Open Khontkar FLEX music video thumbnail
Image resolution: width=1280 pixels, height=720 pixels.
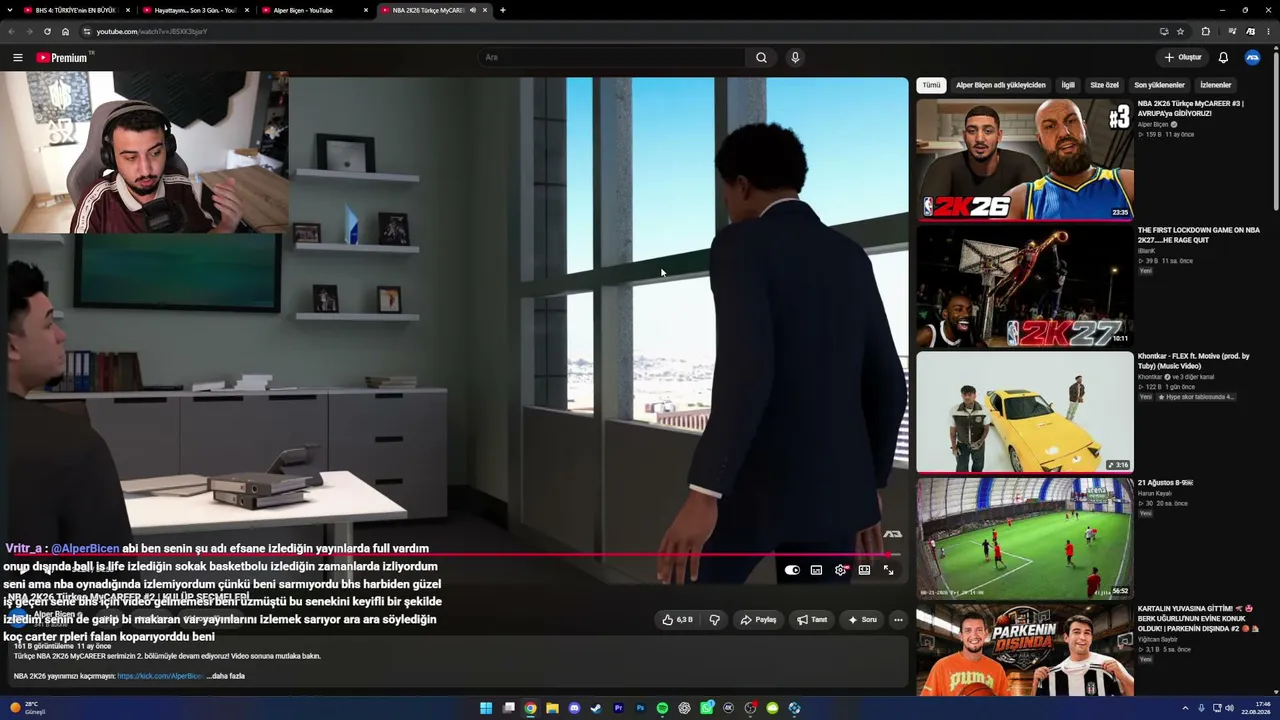point(1025,412)
